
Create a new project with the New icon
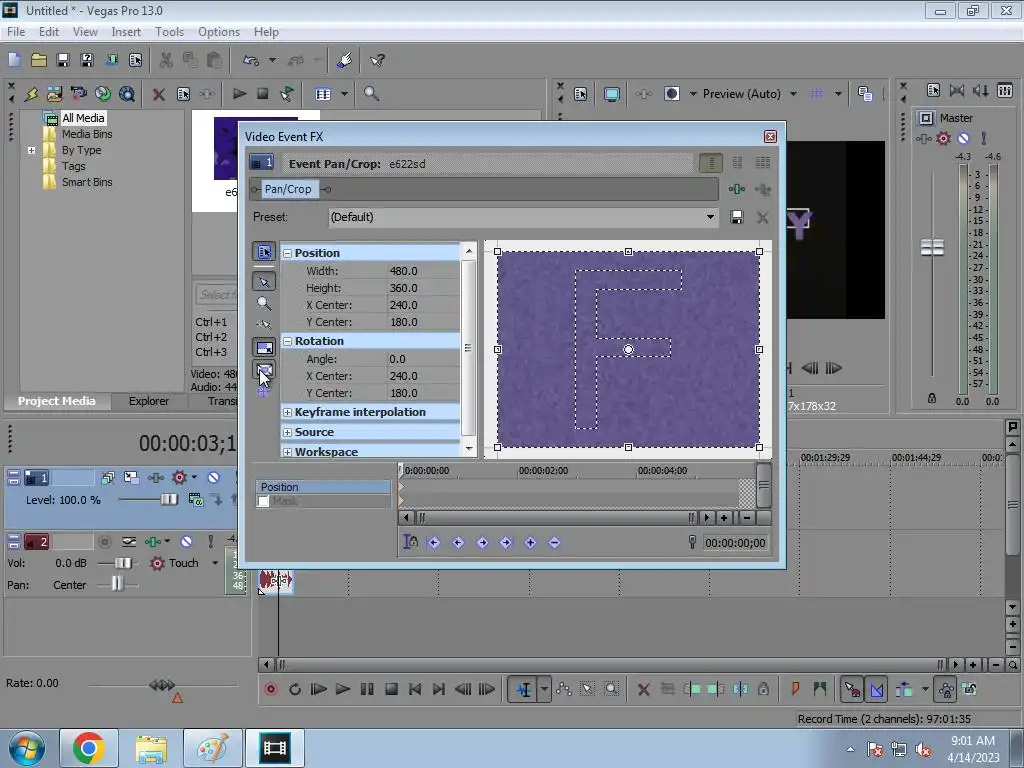[x=14, y=61]
